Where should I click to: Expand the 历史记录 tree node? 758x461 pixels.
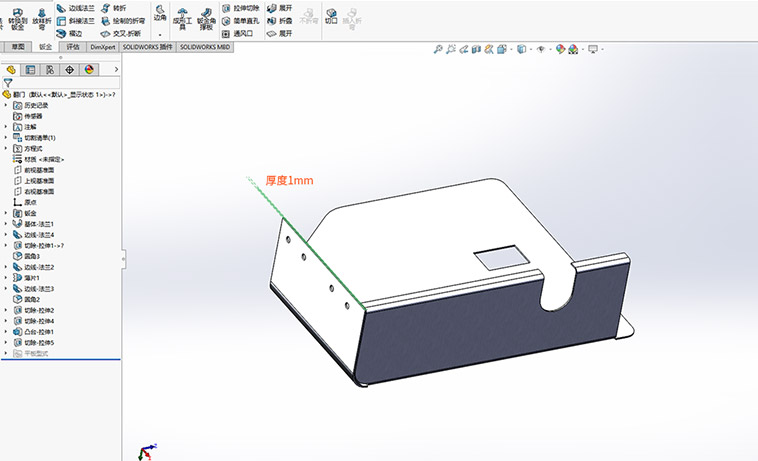click(6, 105)
